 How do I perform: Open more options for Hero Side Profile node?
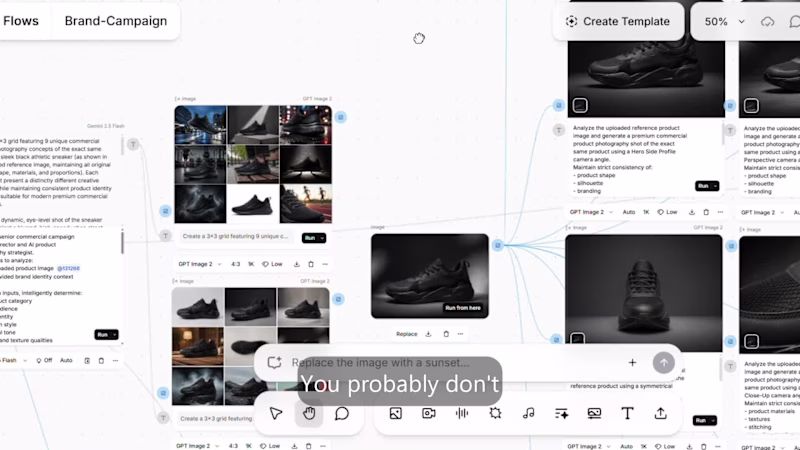click(x=720, y=212)
